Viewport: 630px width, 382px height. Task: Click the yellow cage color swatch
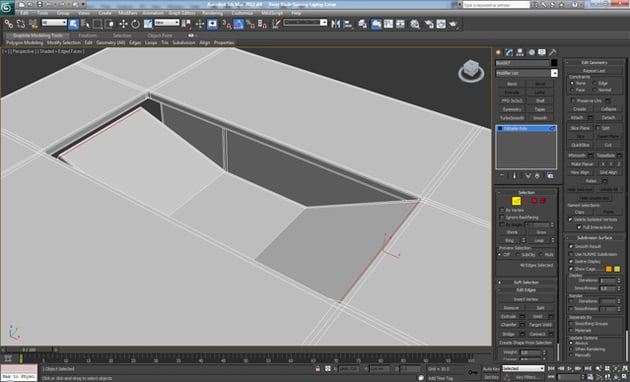point(617,269)
